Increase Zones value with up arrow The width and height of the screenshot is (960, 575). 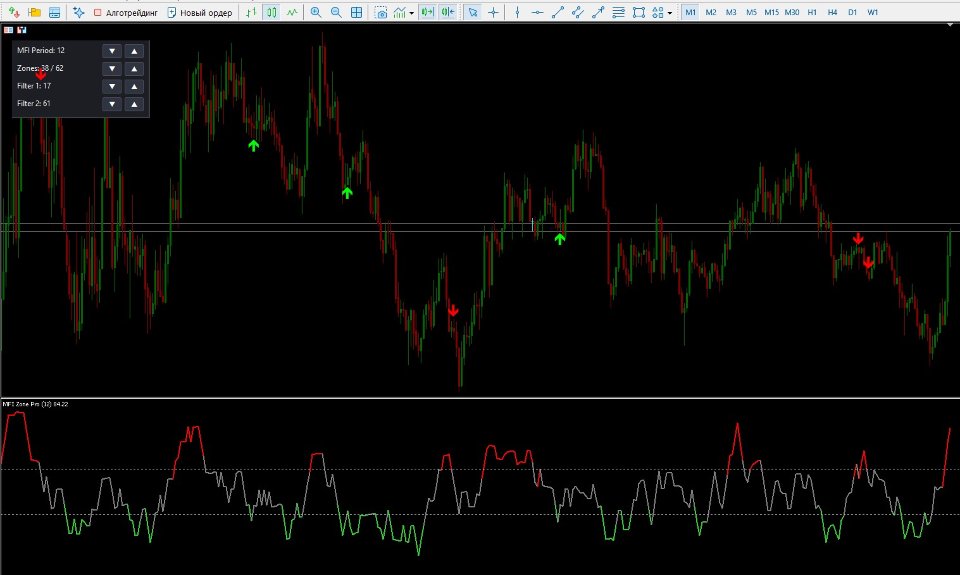click(134, 69)
